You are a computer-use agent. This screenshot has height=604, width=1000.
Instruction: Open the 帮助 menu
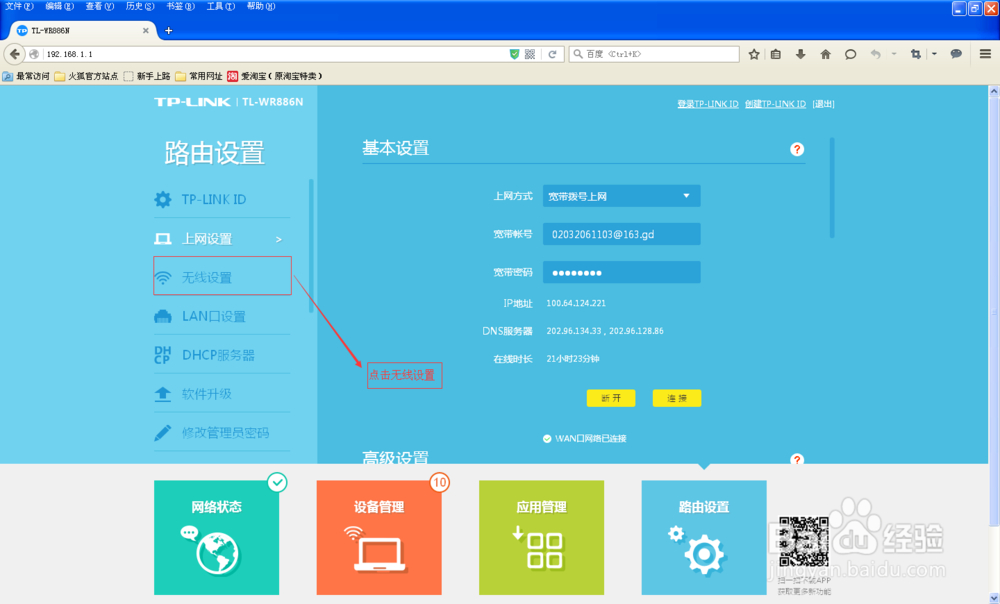[261, 6]
